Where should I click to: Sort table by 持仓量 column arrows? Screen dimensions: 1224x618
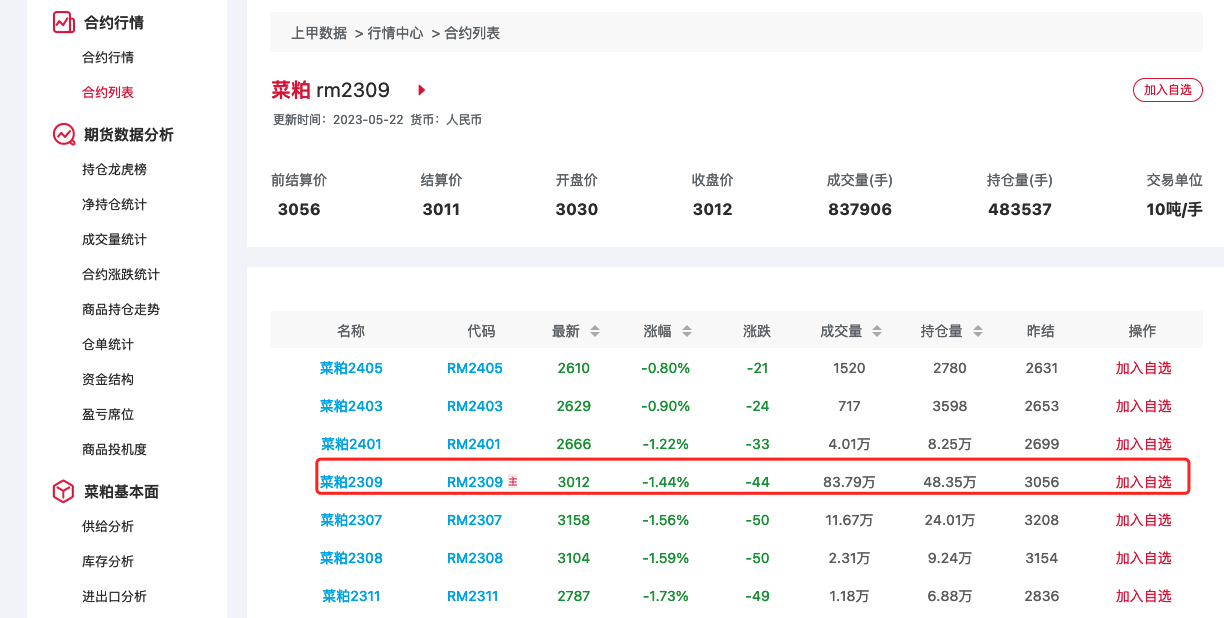(977, 329)
